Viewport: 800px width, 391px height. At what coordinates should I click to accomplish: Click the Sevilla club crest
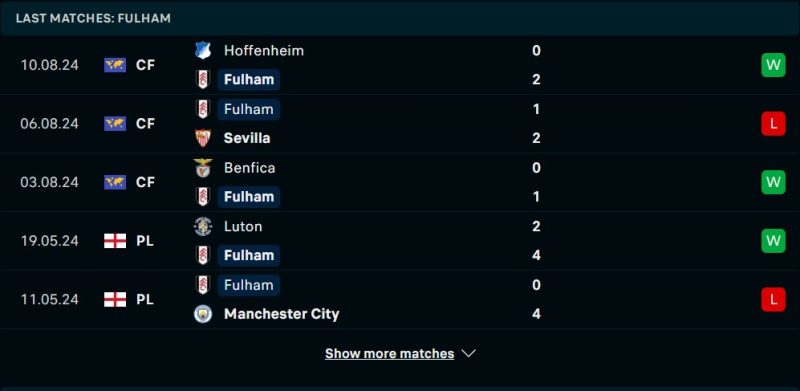tap(203, 138)
